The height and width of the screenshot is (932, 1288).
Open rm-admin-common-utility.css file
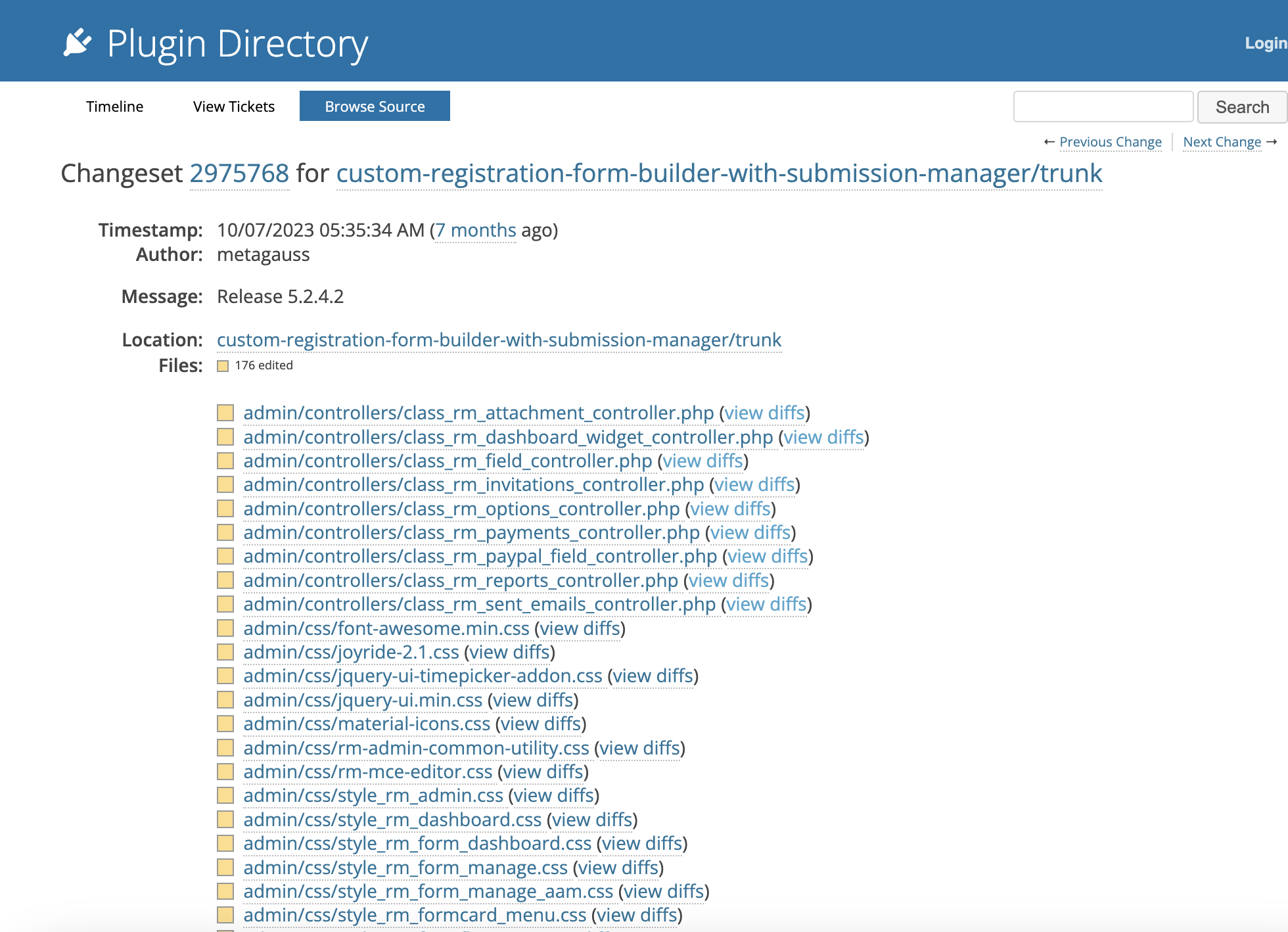click(x=416, y=748)
